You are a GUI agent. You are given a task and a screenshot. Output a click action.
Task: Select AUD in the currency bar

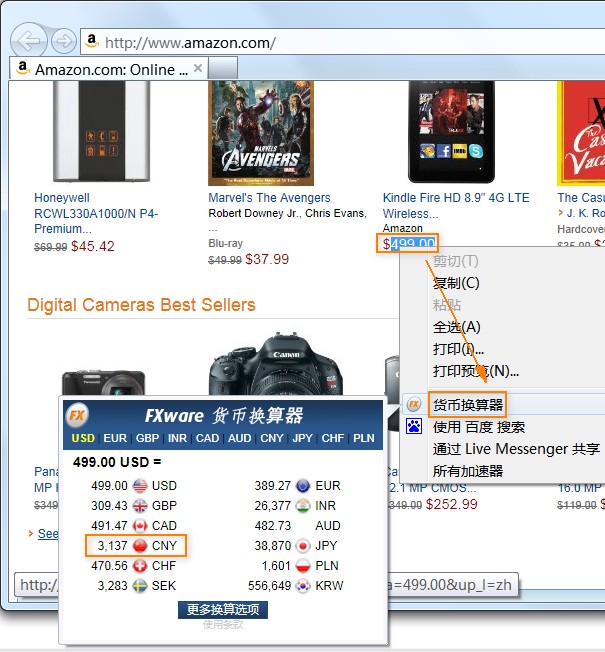[x=240, y=438]
